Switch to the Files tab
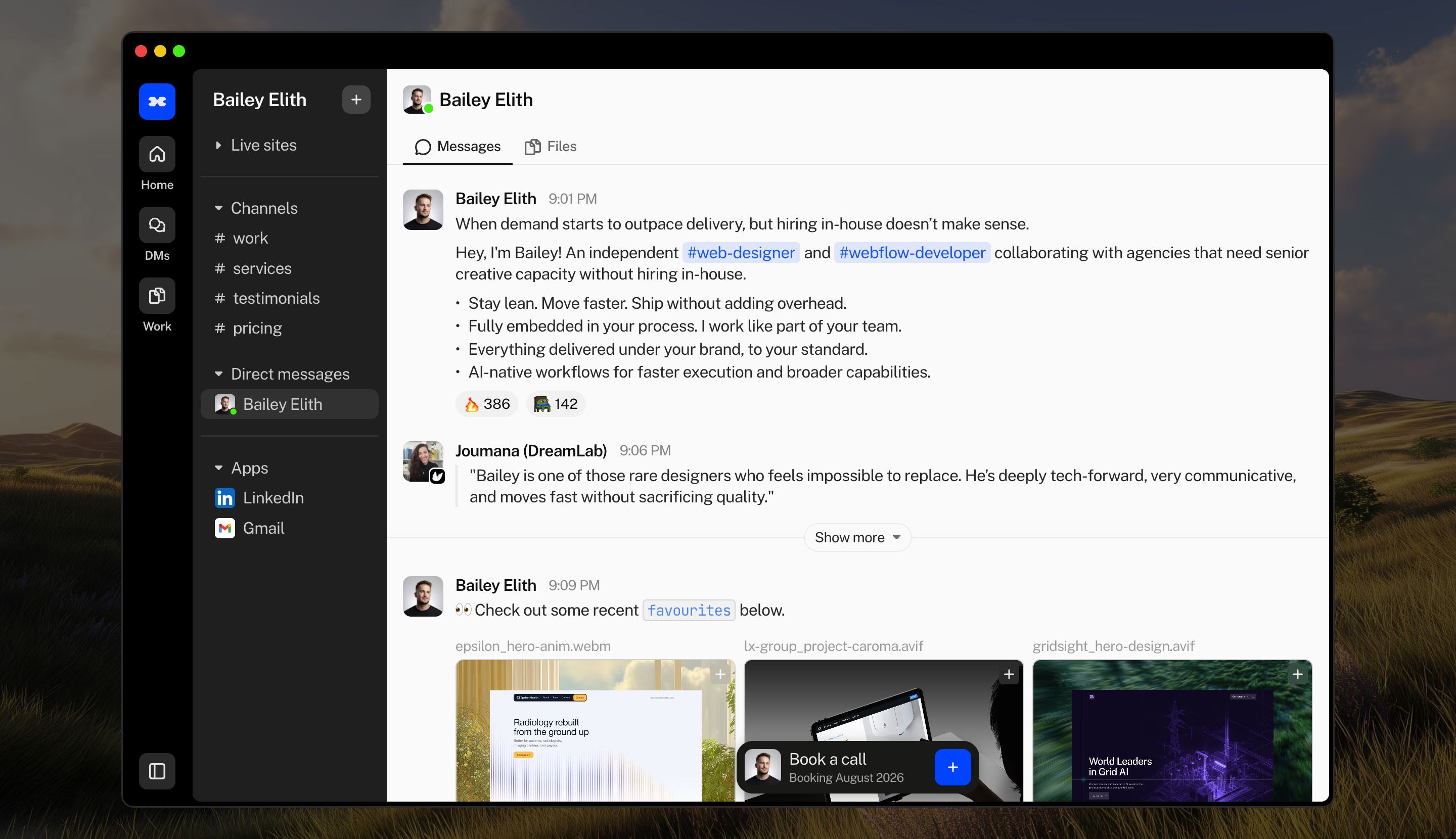The height and width of the screenshot is (839, 1456). (x=551, y=147)
